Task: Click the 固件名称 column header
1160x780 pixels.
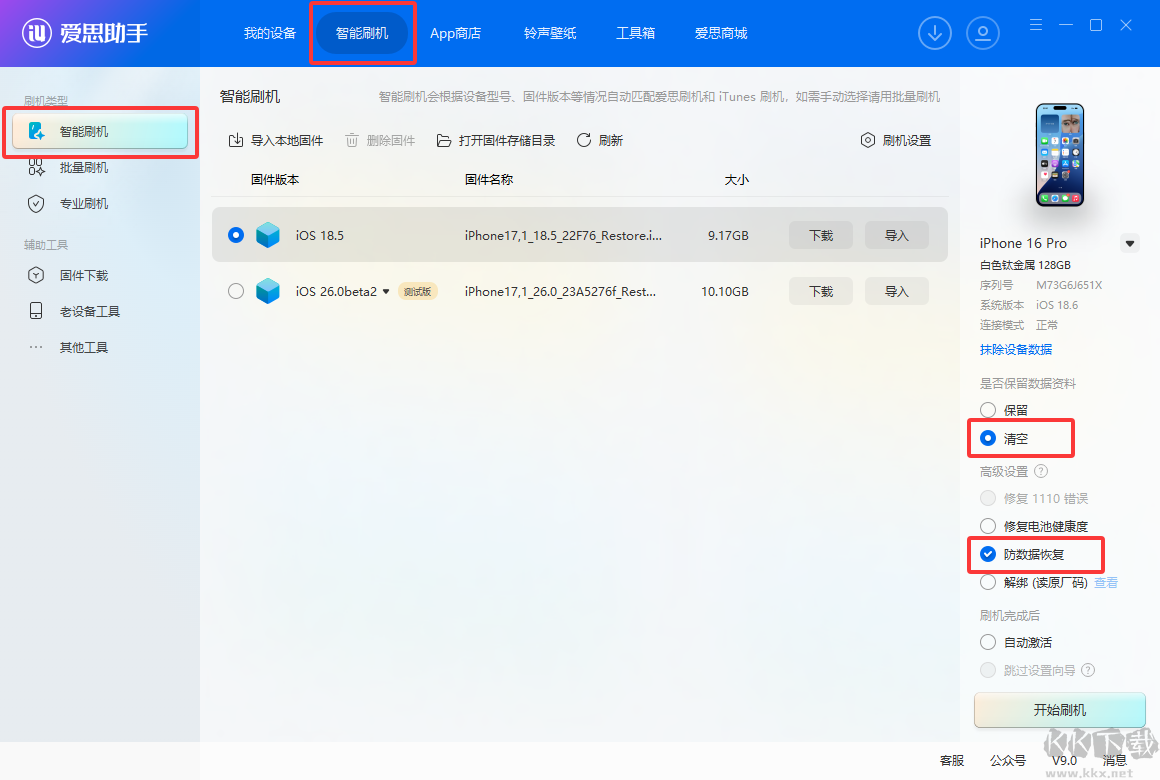Action: [488, 180]
